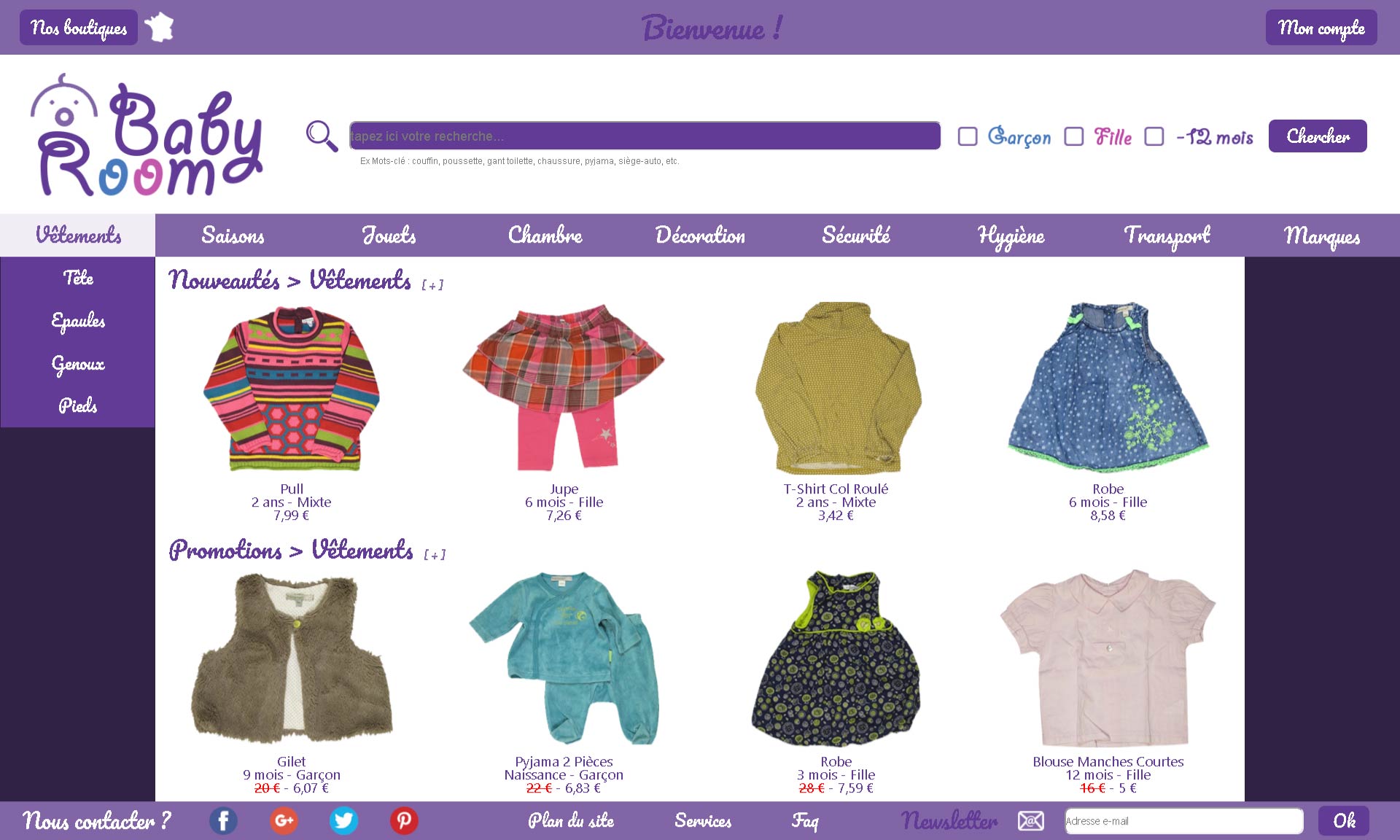Open the Pinterest icon
Image resolution: width=1400 pixels, height=840 pixels.
click(404, 821)
